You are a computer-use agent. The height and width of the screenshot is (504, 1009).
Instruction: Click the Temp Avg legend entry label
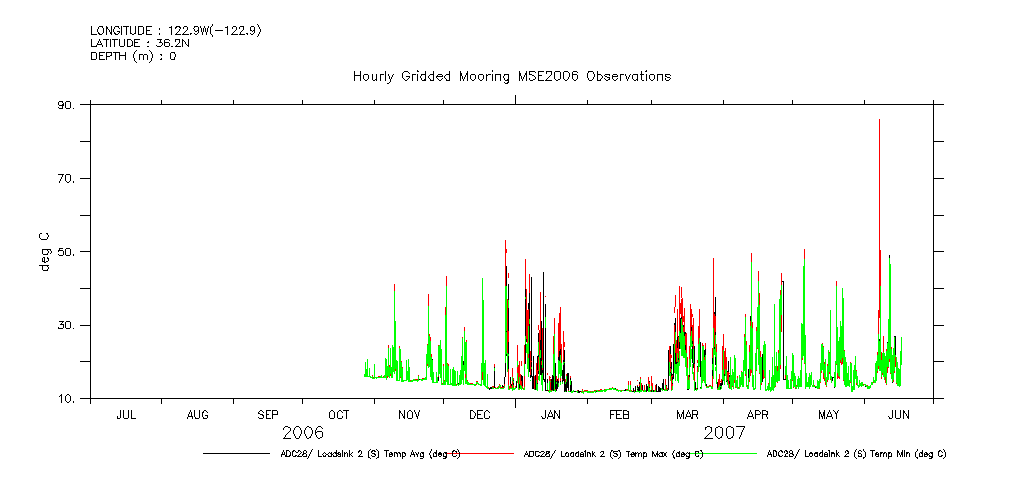(x=370, y=454)
